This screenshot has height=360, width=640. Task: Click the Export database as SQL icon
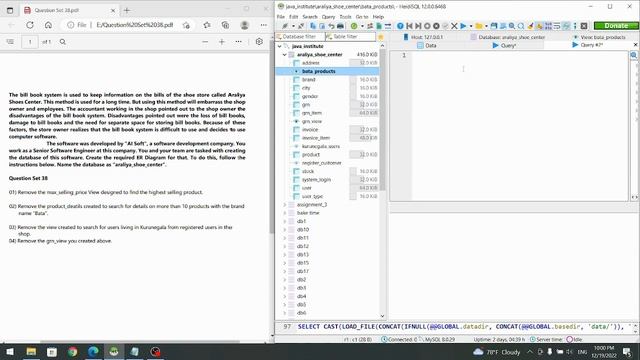point(379,26)
